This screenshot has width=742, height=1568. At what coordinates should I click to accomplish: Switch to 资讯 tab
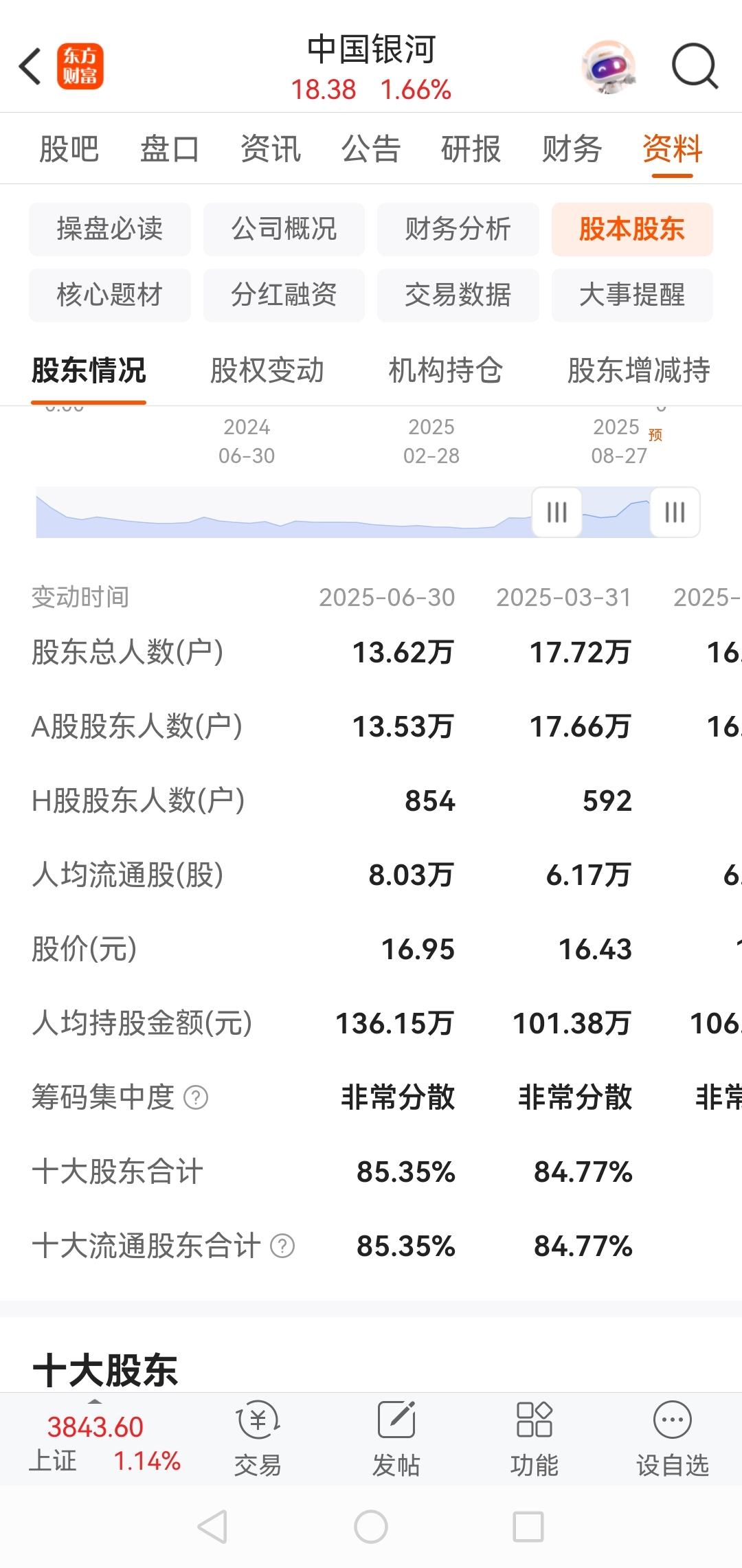[271, 149]
